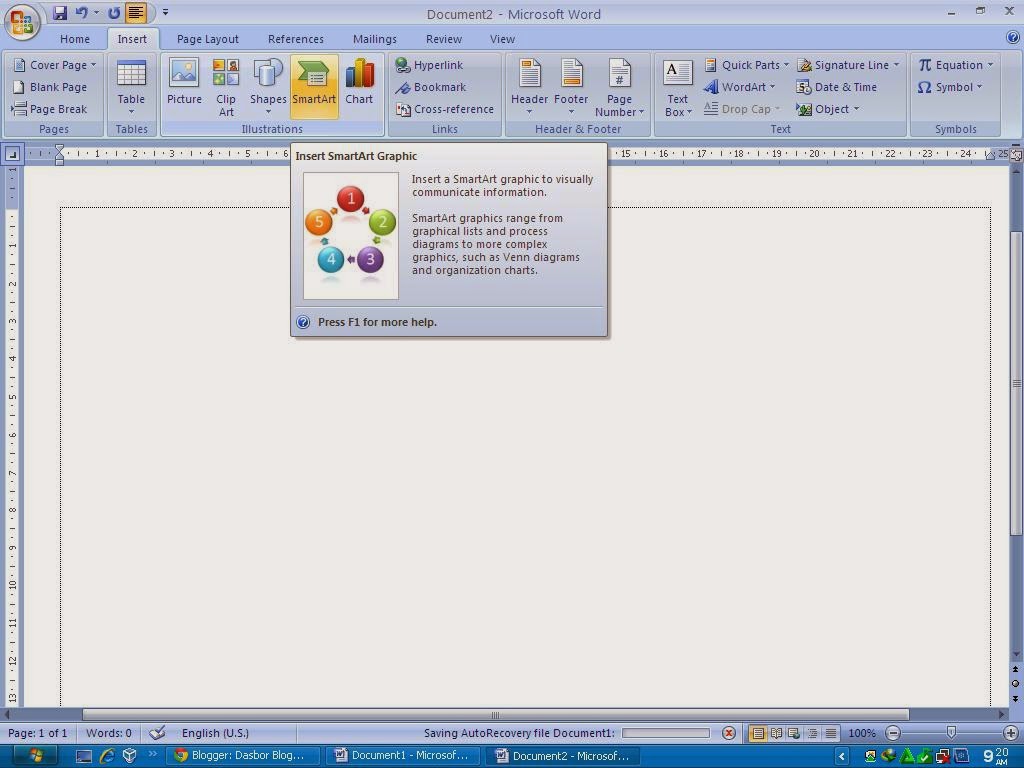Open Page Number dropdown

[x=619, y=87]
